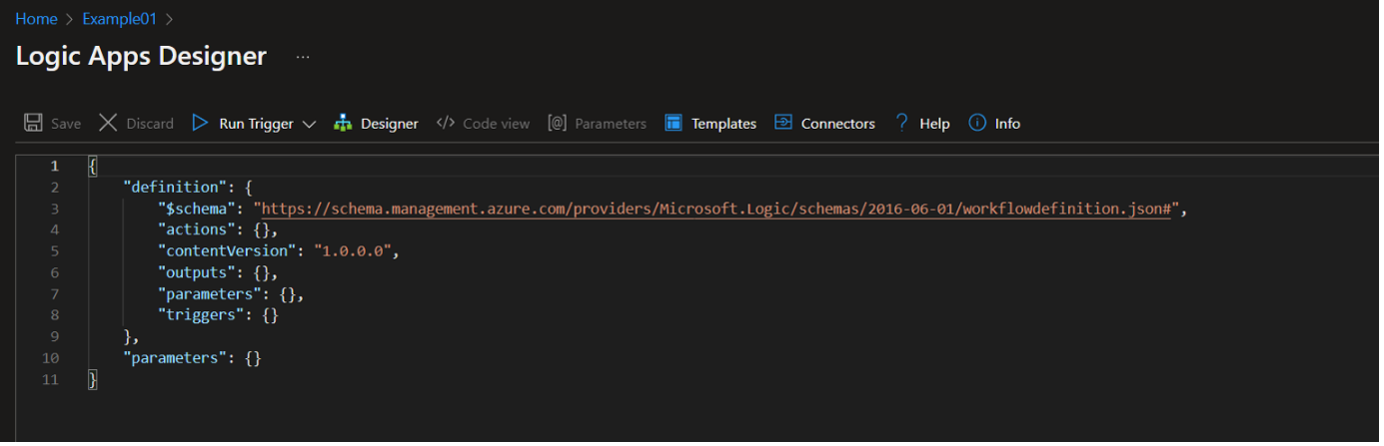Open the schema URL link on line 3
This screenshot has width=1384, height=446.
(x=716, y=208)
